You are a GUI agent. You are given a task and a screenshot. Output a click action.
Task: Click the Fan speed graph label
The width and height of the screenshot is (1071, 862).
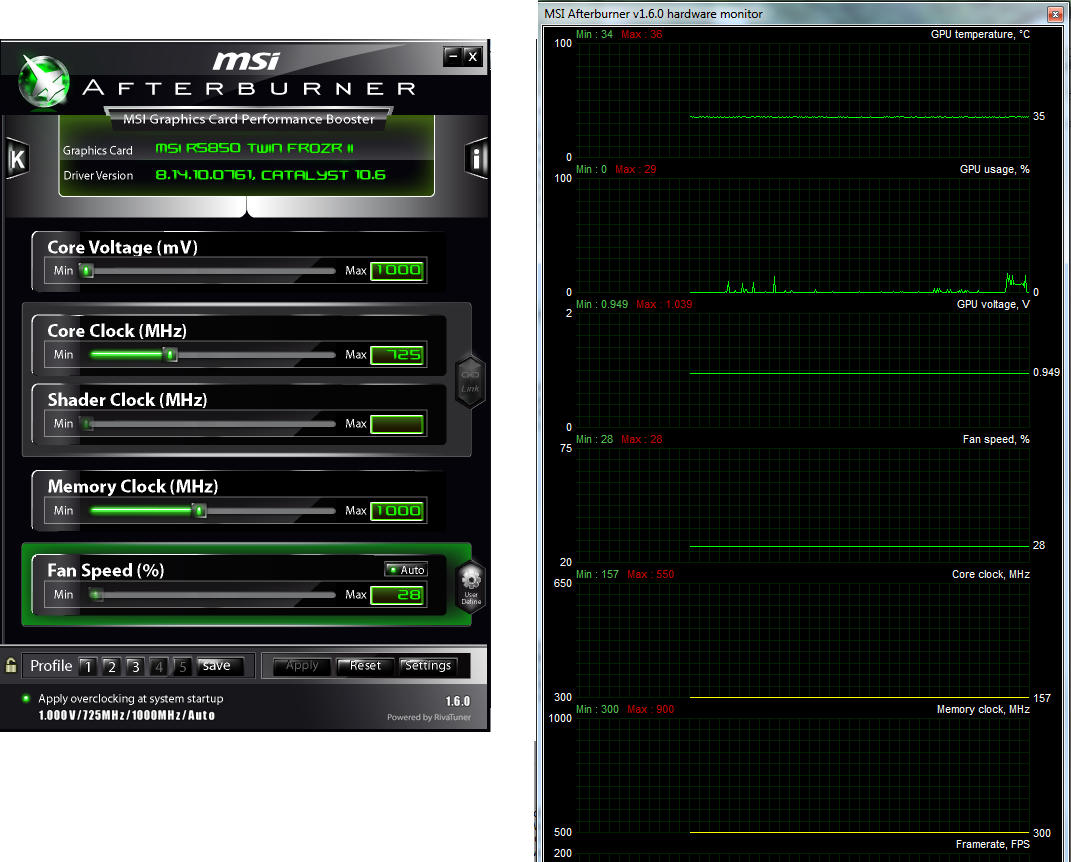(996, 439)
